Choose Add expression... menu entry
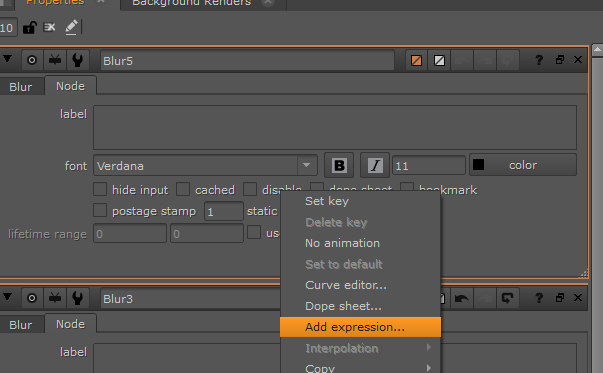Screen dimensions: 603x373 coord(360,327)
